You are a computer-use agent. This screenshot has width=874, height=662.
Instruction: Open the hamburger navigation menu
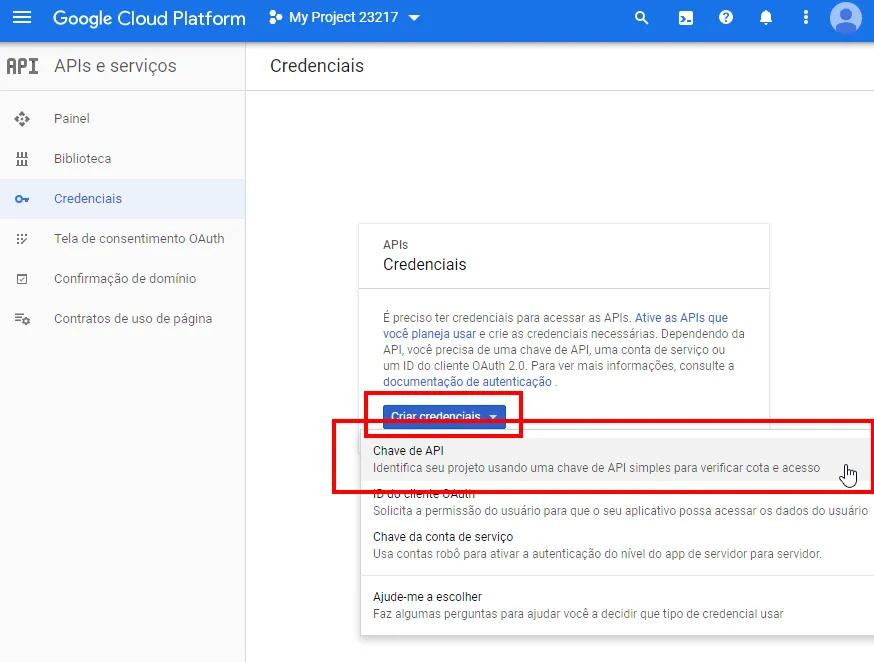tap(21, 18)
